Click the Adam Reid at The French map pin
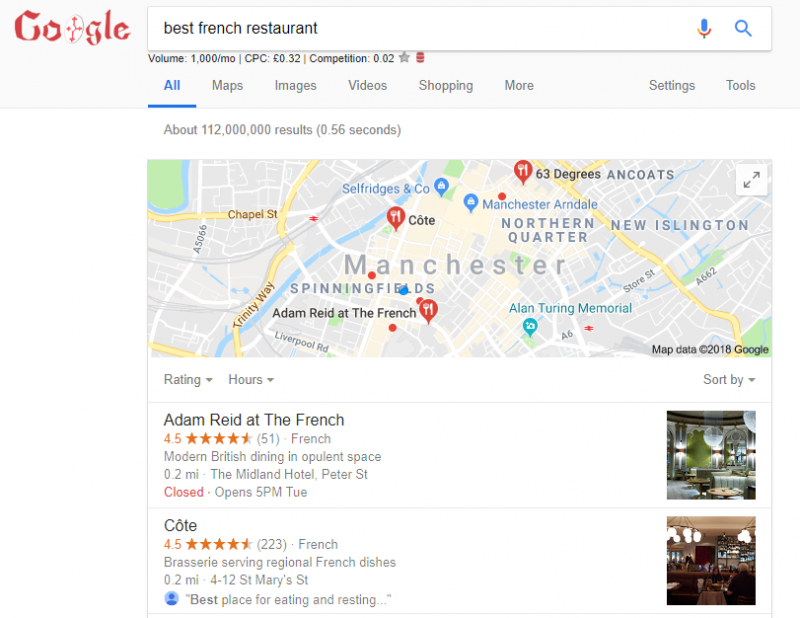 point(429,311)
